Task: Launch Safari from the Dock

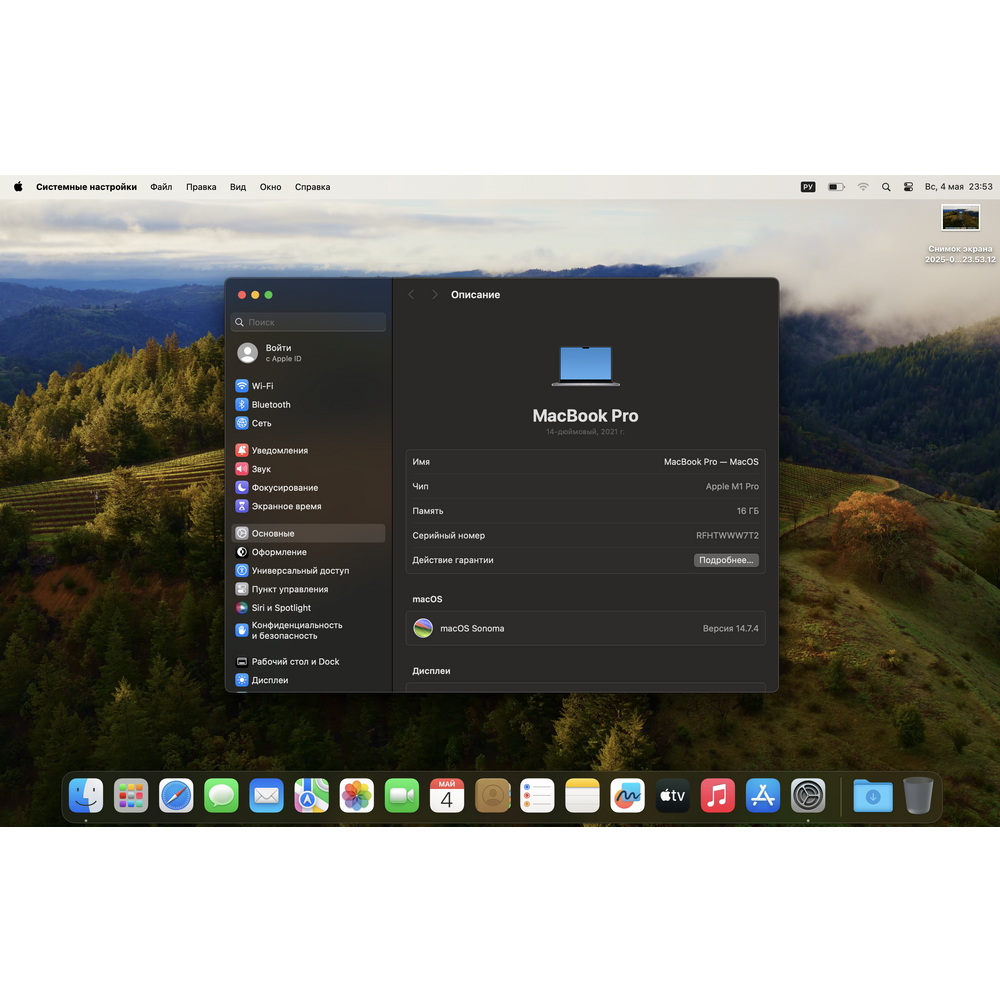Action: [x=176, y=795]
